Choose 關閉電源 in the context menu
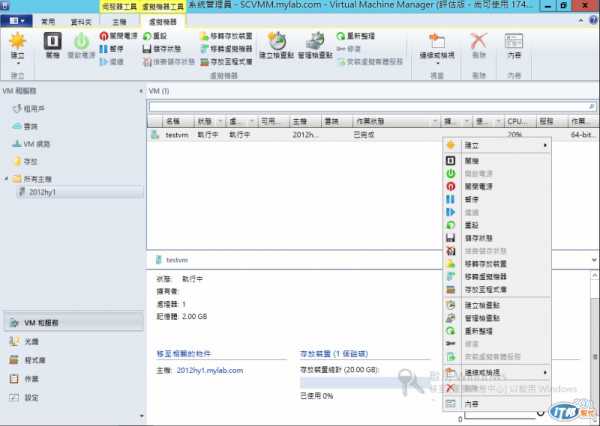This screenshot has height=426, width=600. coord(496,186)
